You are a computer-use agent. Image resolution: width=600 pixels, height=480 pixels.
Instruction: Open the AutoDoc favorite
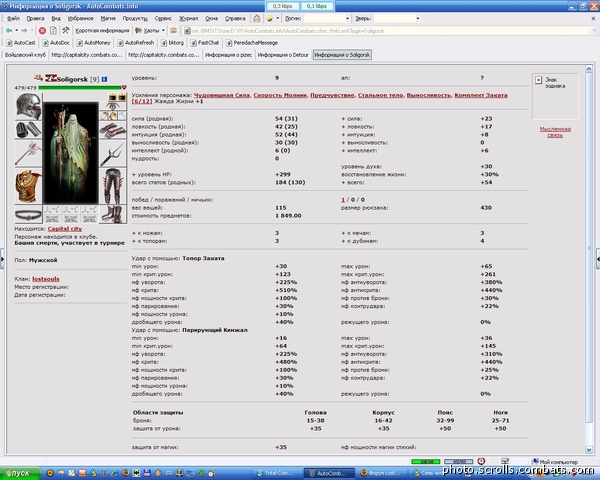[x=56, y=42]
